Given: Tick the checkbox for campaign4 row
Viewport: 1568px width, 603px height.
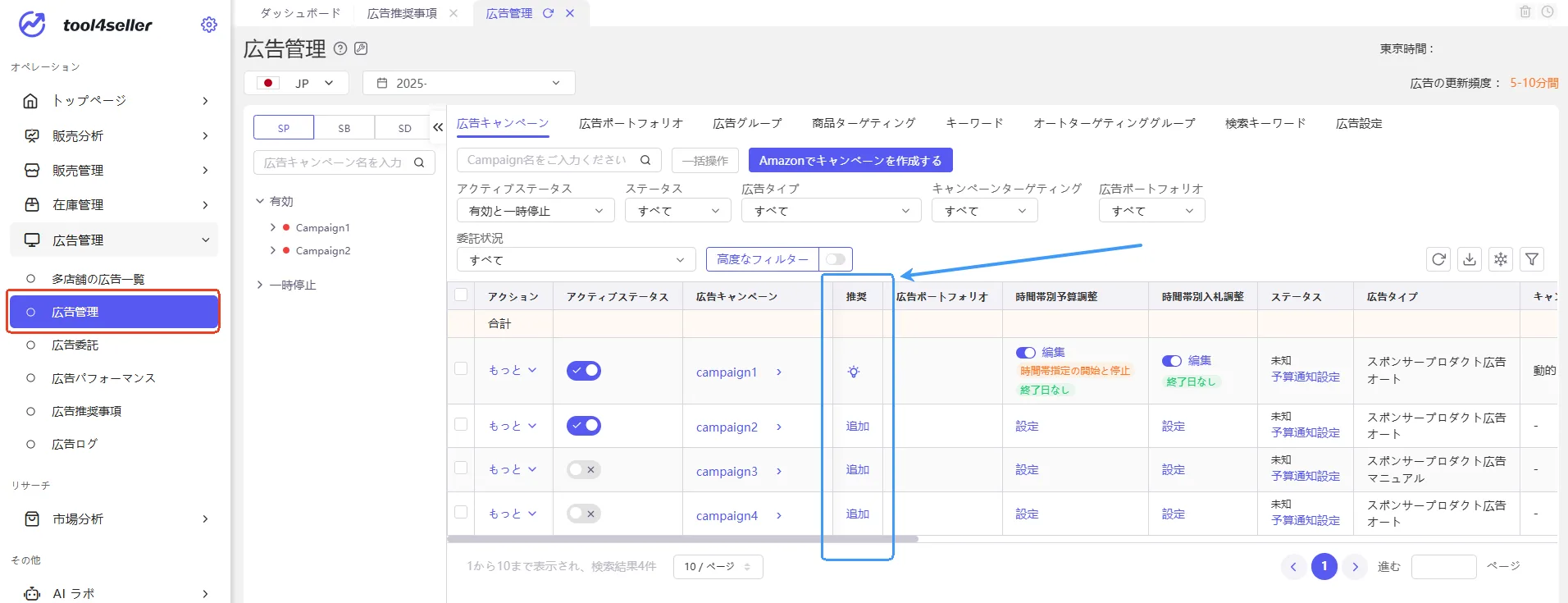Looking at the screenshot, I should click(x=461, y=512).
